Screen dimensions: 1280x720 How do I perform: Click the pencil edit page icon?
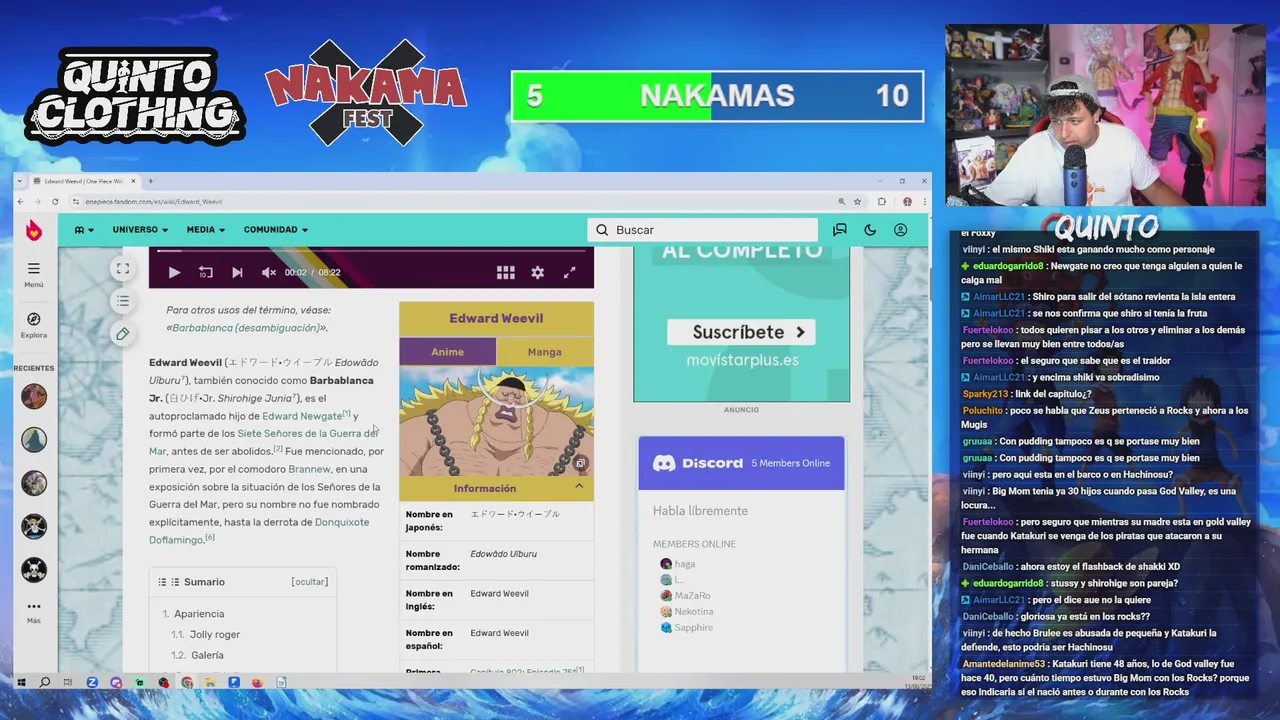click(x=123, y=334)
